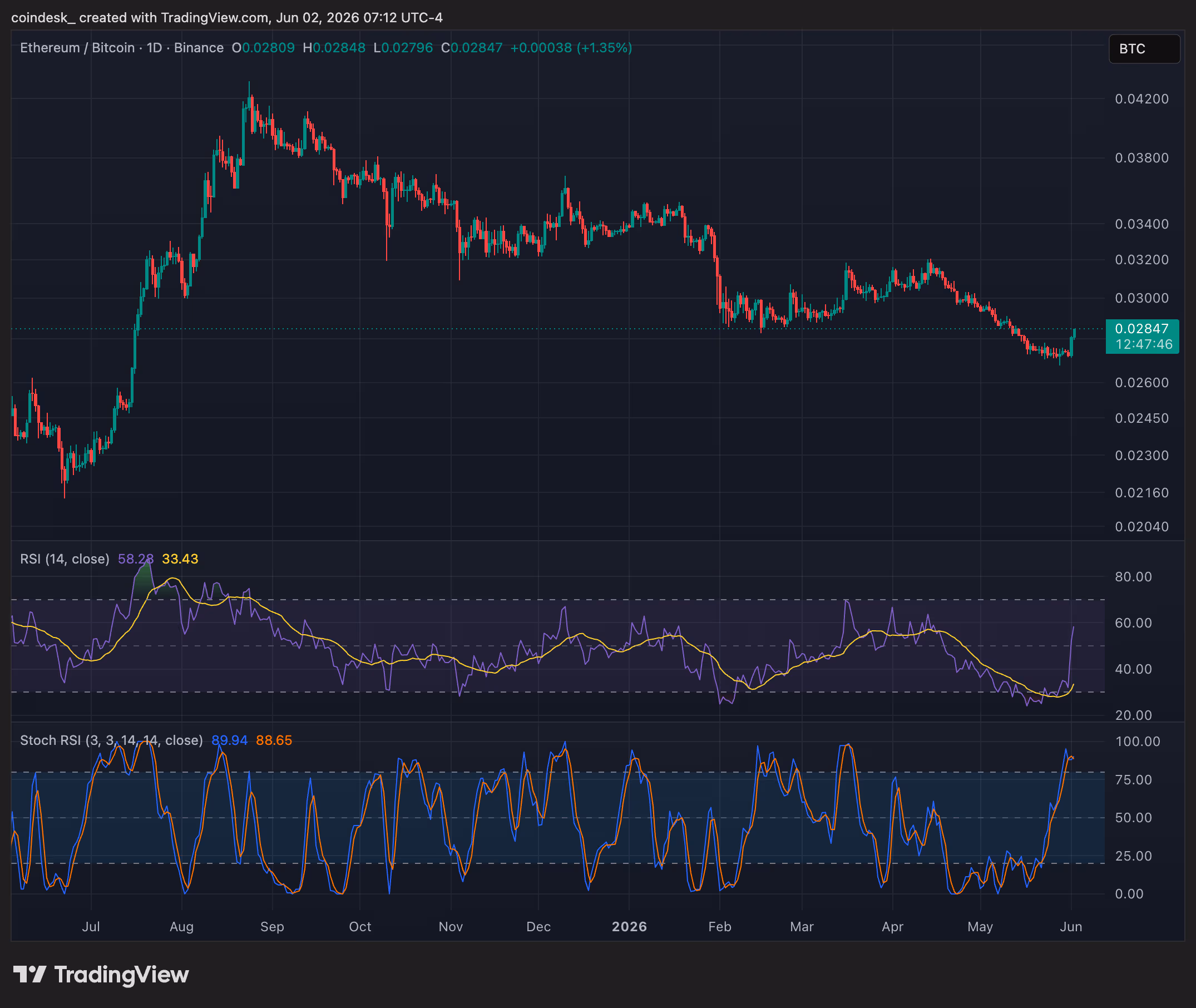Click the Oct date axis label
The height and width of the screenshot is (1008, 1196).
360,926
